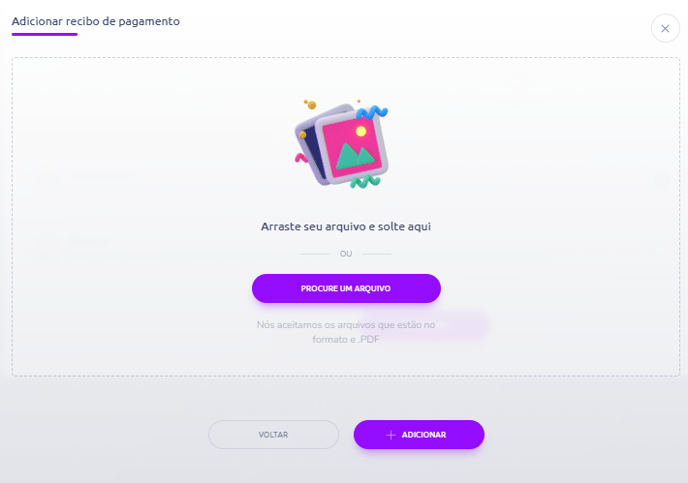Click the plus icon beside ADICIONAR
This screenshot has width=688, height=483.
tap(391, 435)
